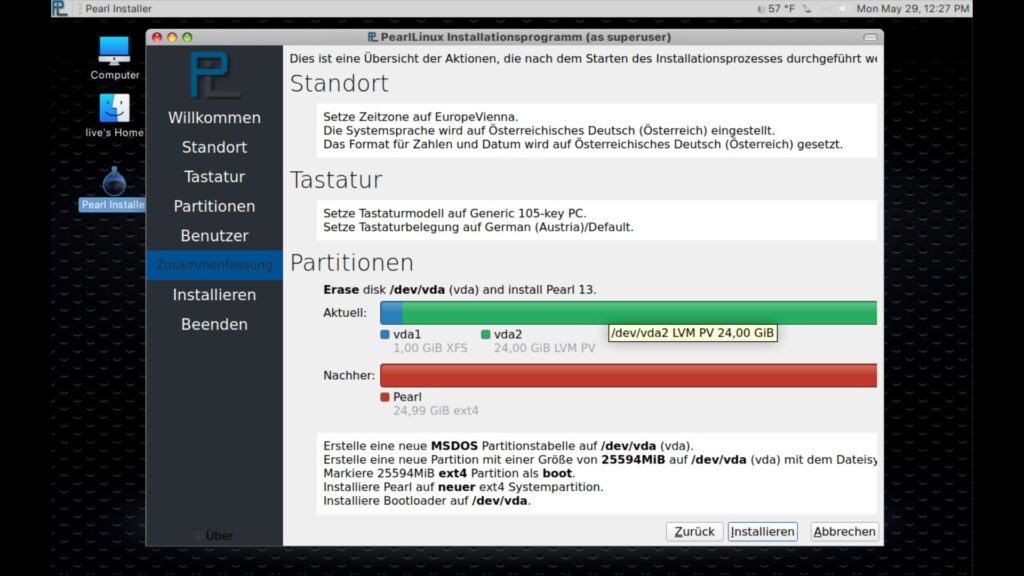1024x576 pixels.
Task: Click the 57 °F temperature reading
Action: click(781, 8)
